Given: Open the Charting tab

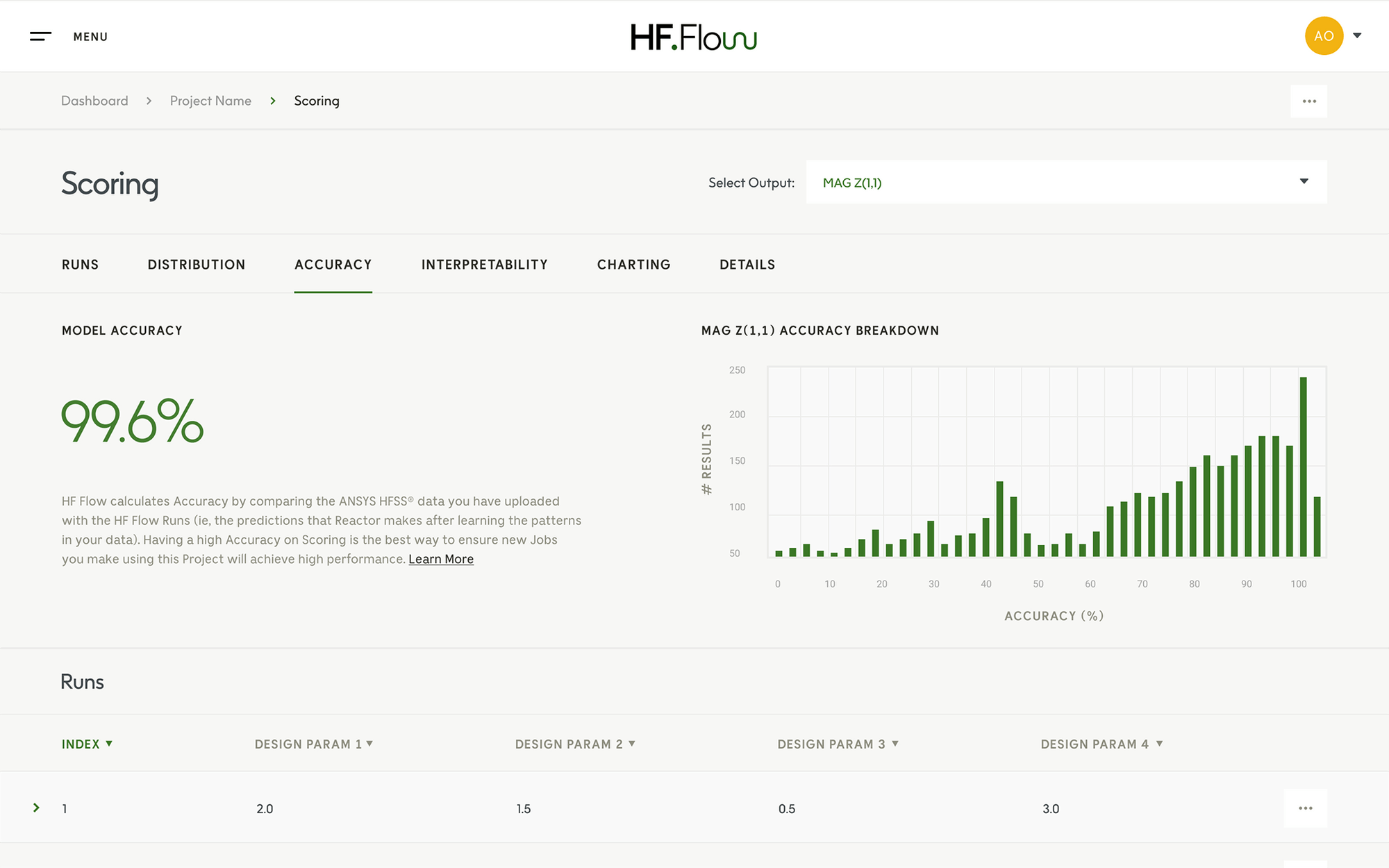Looking at the screenshot, I should click(633, 265).
